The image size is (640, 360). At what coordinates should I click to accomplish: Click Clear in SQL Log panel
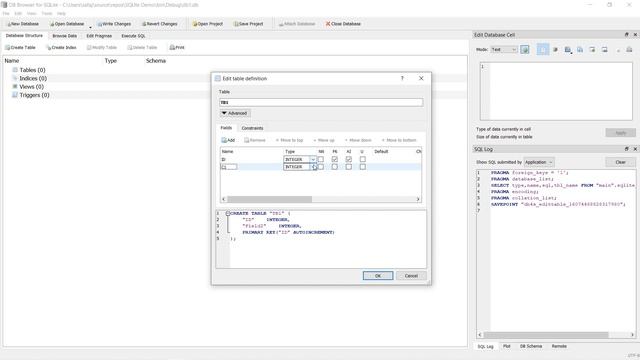(x=620, y=162)
